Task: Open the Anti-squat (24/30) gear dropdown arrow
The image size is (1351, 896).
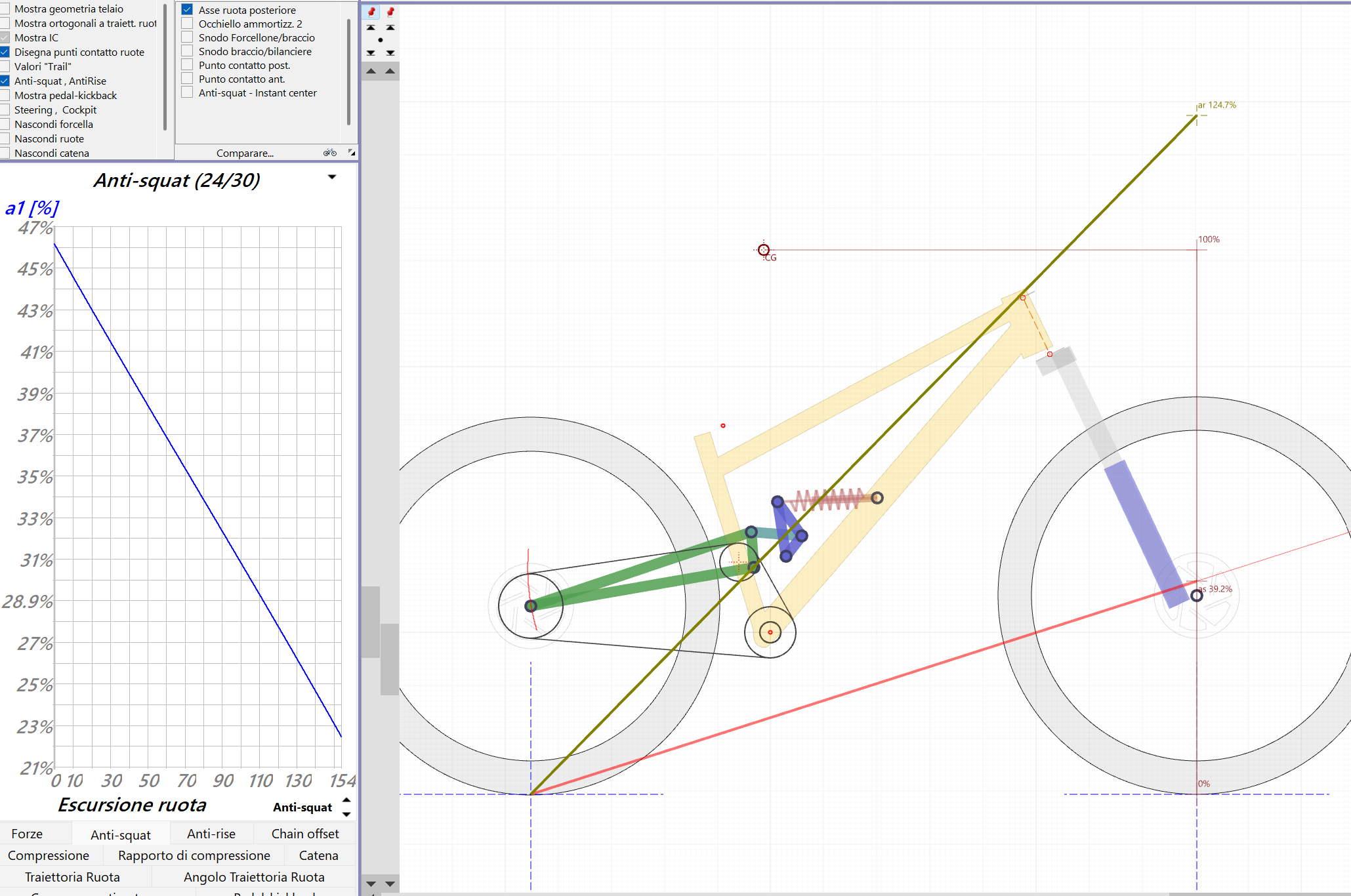Action: (332, 177)
